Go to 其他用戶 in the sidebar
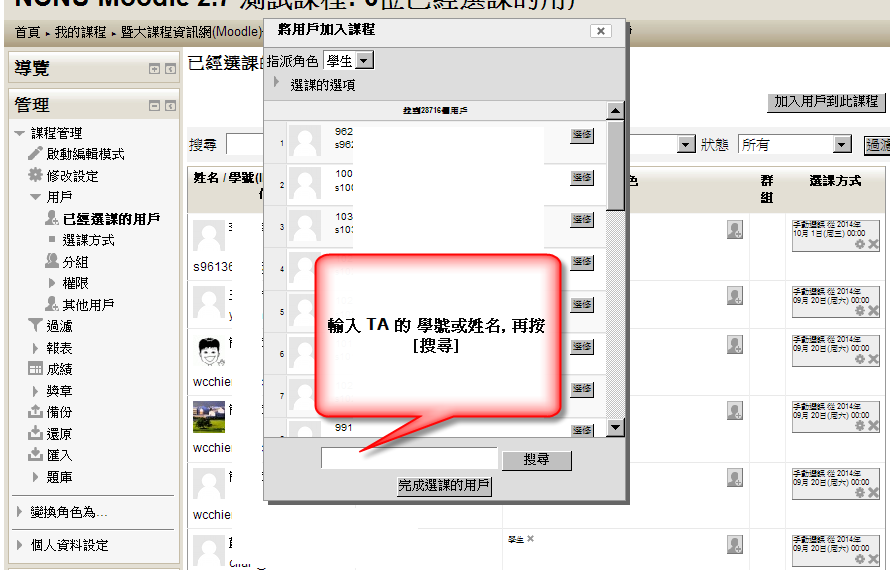The width and height of the screenshot is (896, 570). point(88,305)
